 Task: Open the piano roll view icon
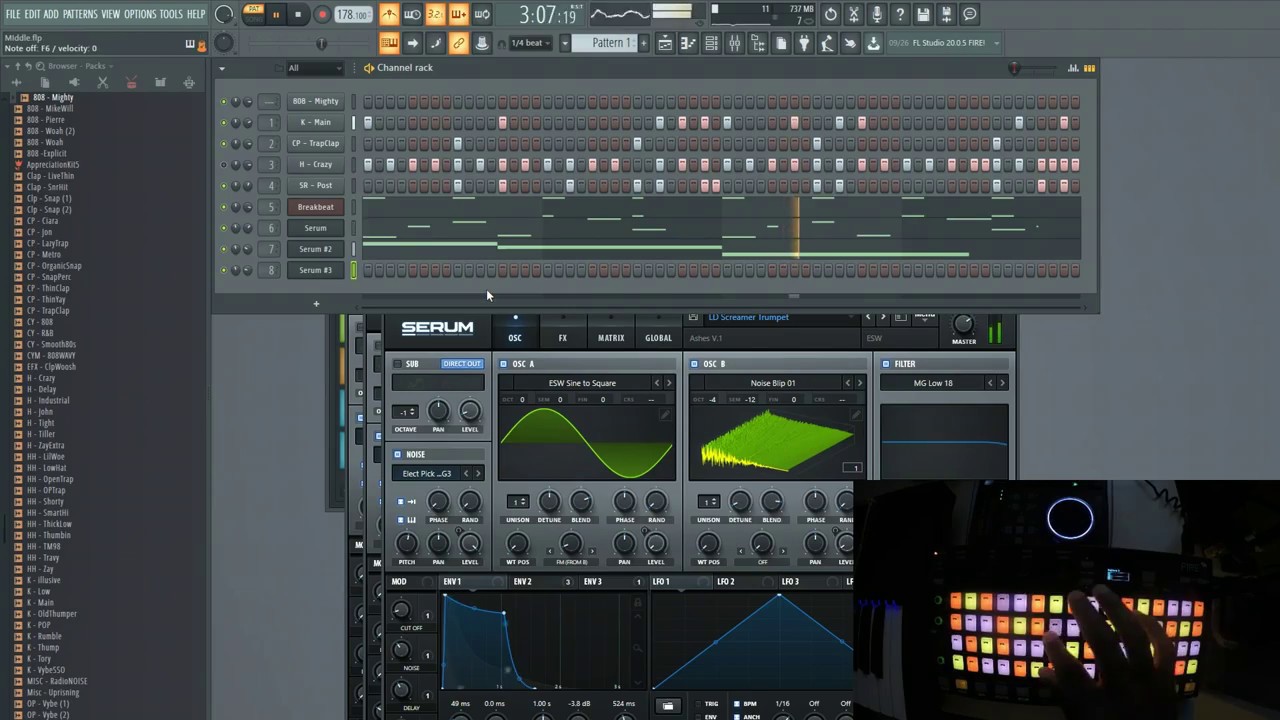coord(688,43)
